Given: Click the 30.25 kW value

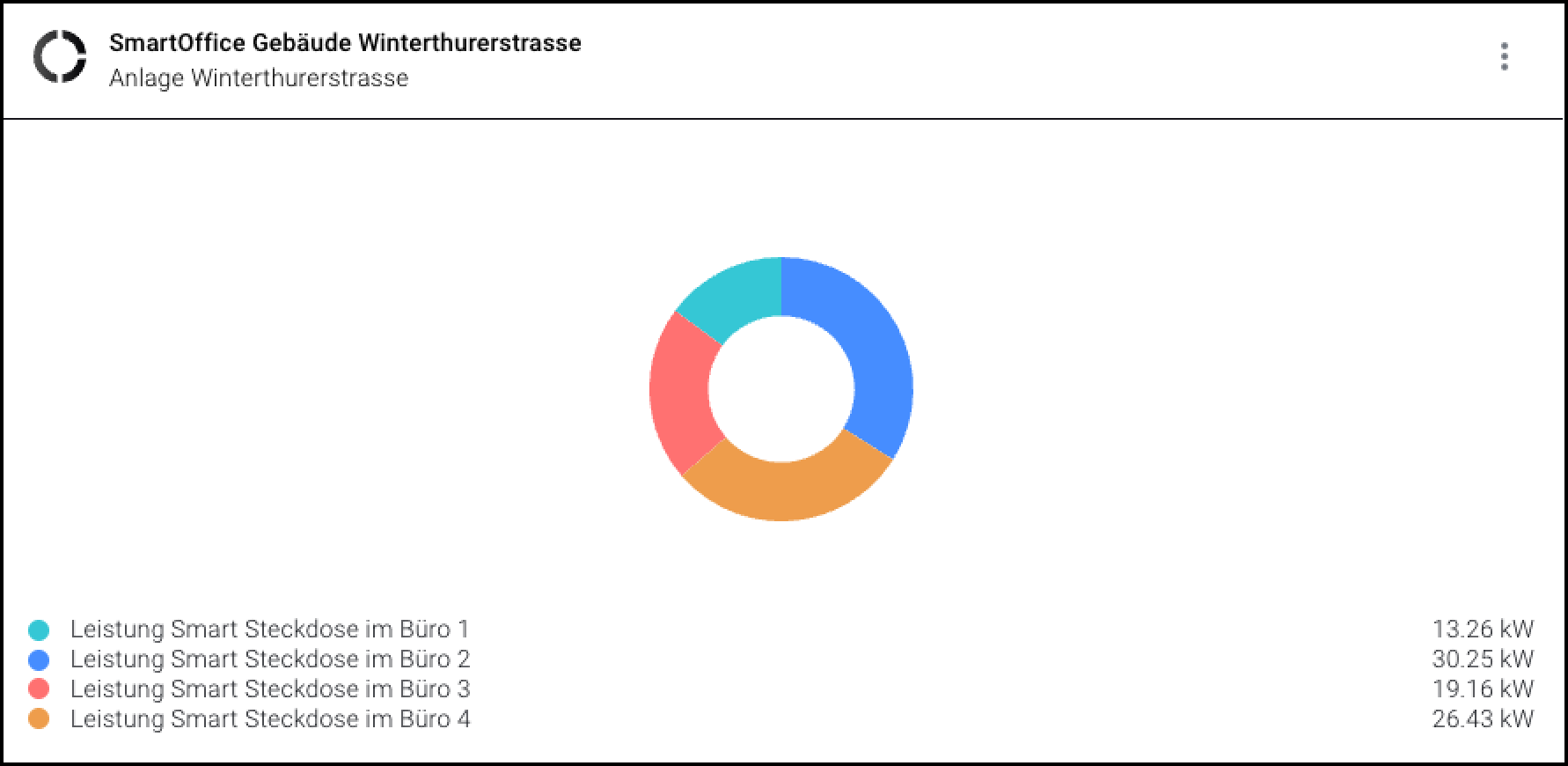Looking at the screenshot, I should pyautogui.click(x=1482, y=659).
